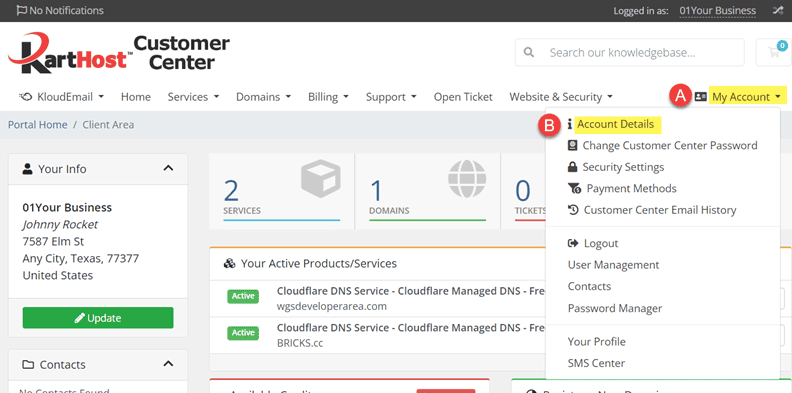The image size is (792, 393).
Task: Click the KloudEmail cloud icon
Action: coord(26,96)
